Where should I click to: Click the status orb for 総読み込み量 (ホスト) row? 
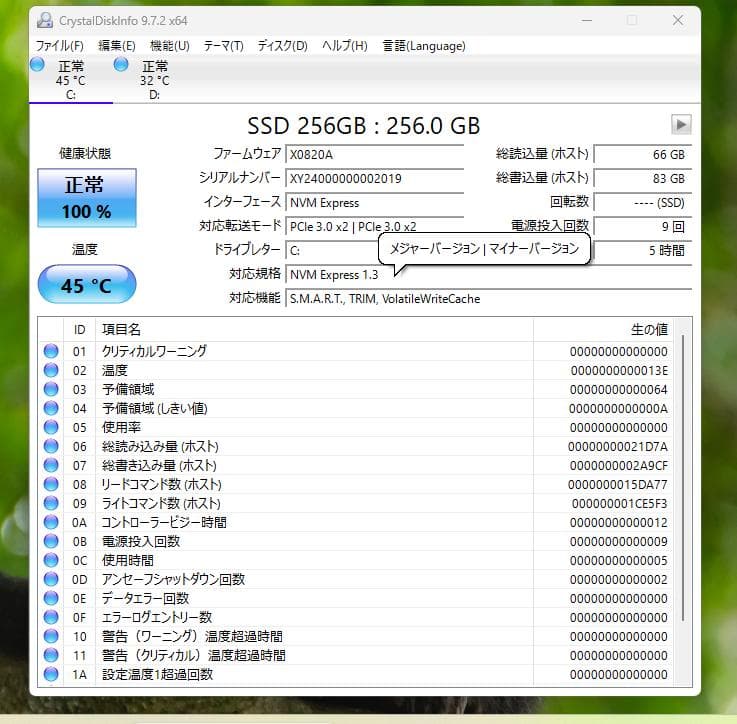tap(51, 446)
